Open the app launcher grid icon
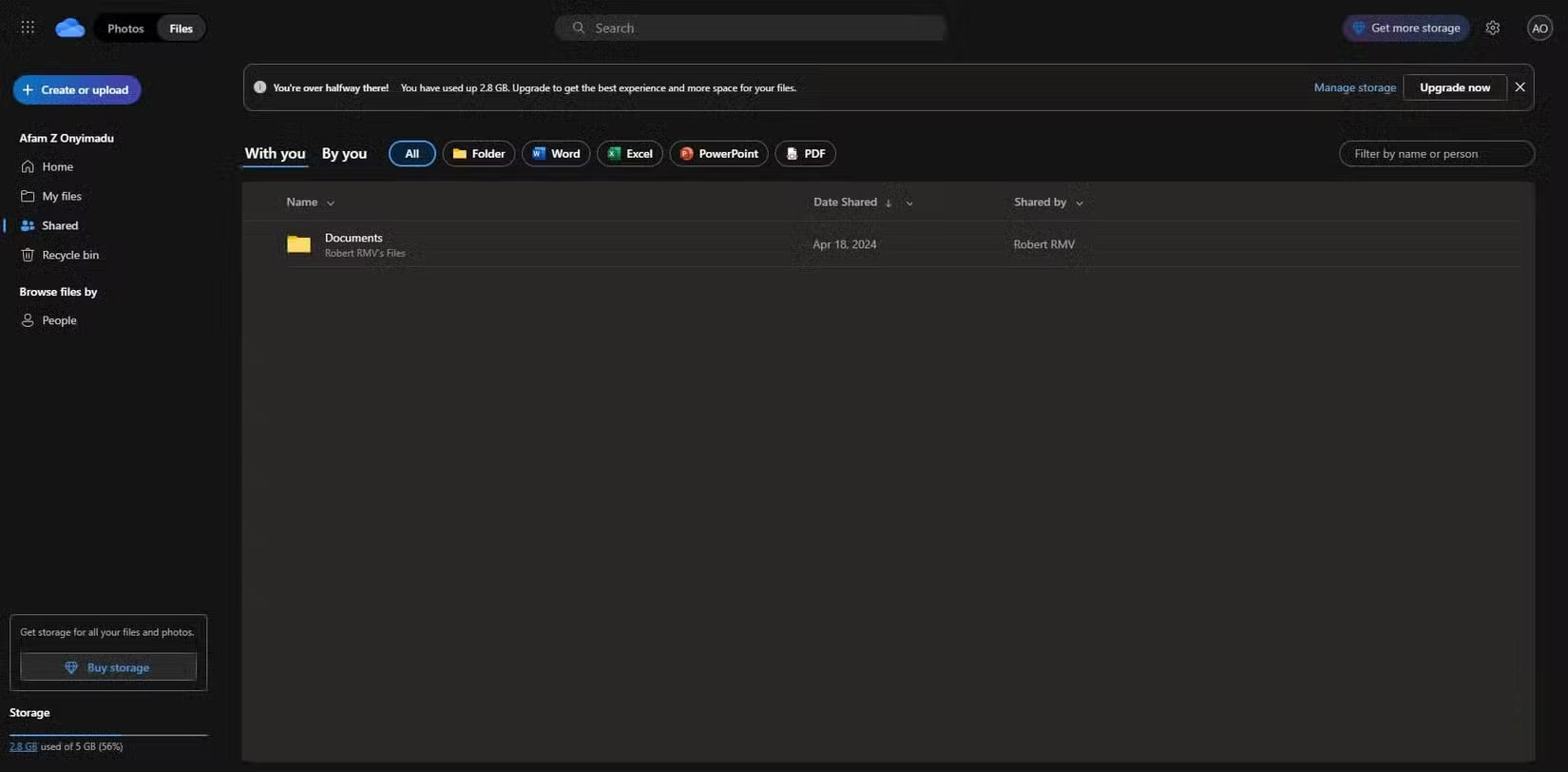This screenshot has width=1568, height=772. coord(28,28)
